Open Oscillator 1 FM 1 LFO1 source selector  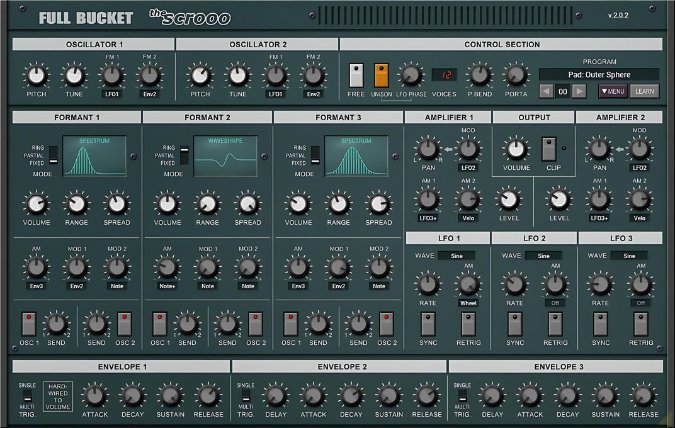[x=112, y=94]
